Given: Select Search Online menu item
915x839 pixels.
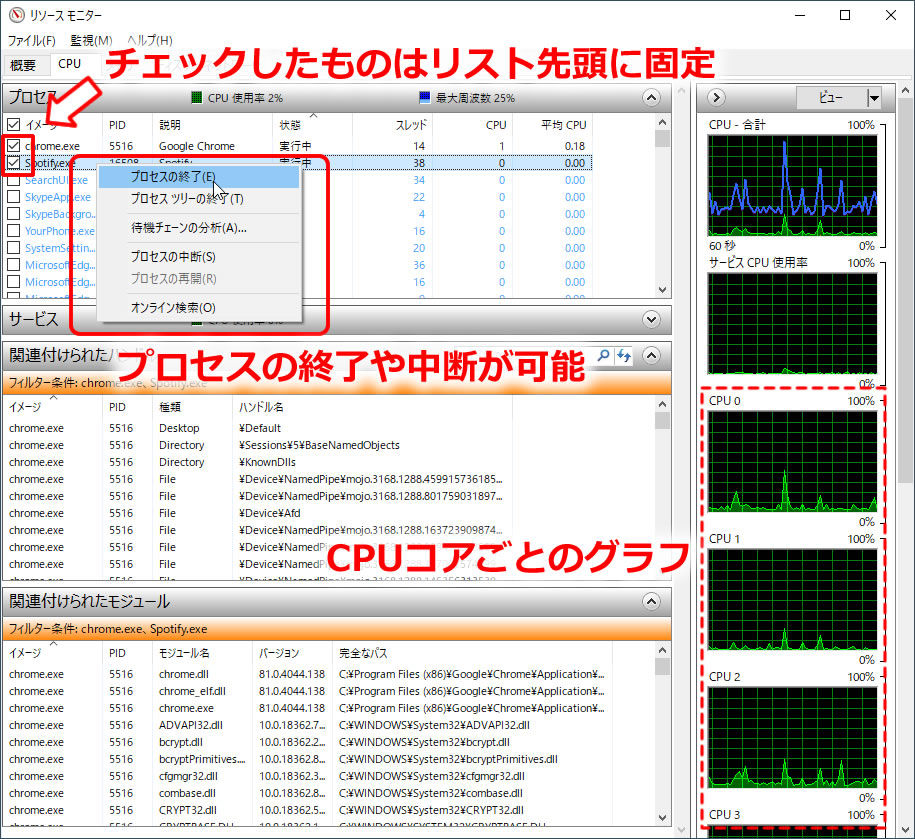Looking at the screenshot, I should (199, 307).
